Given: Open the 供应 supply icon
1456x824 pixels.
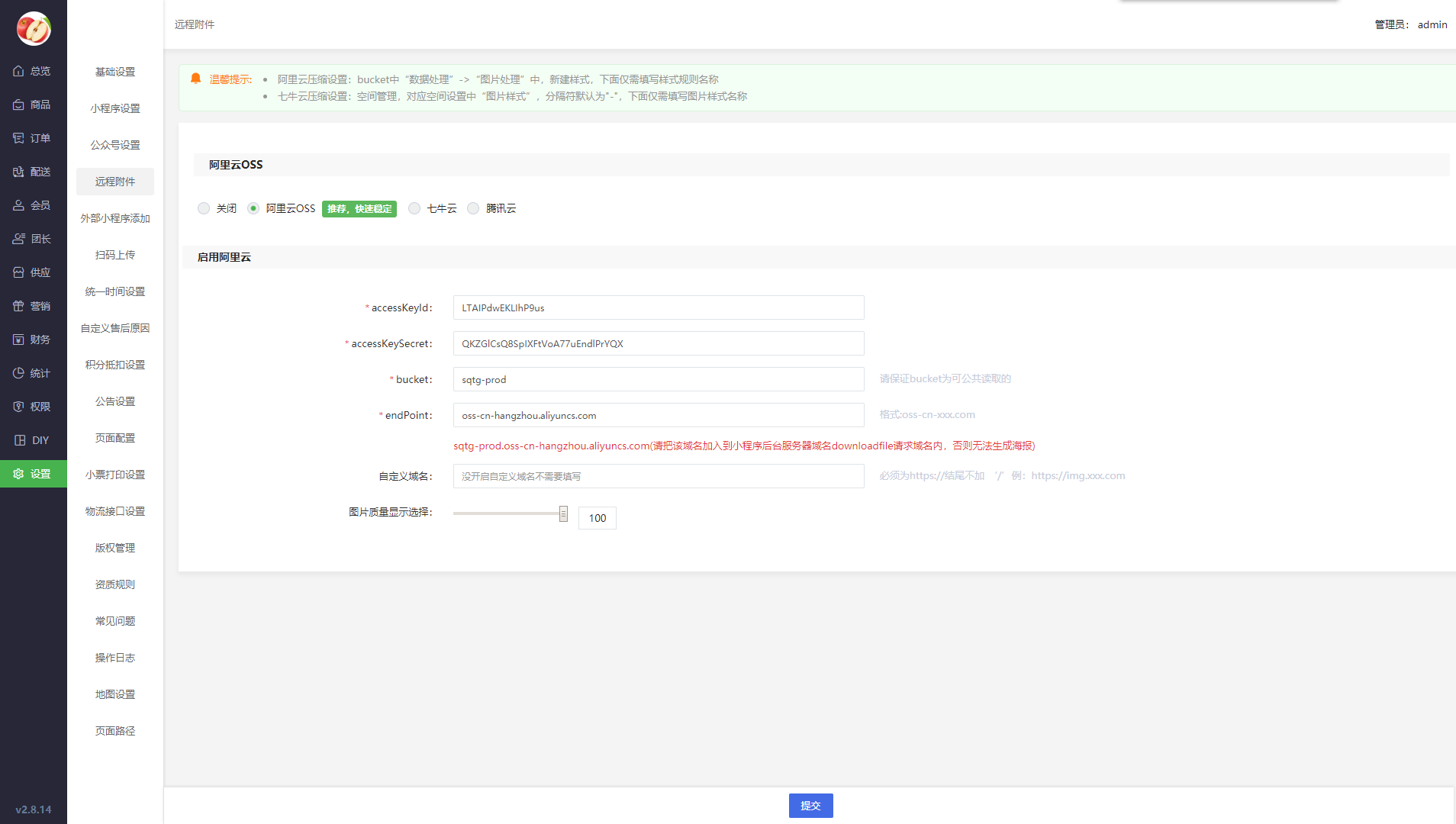Looking at the screenshot, I should (x=18, y=272).
